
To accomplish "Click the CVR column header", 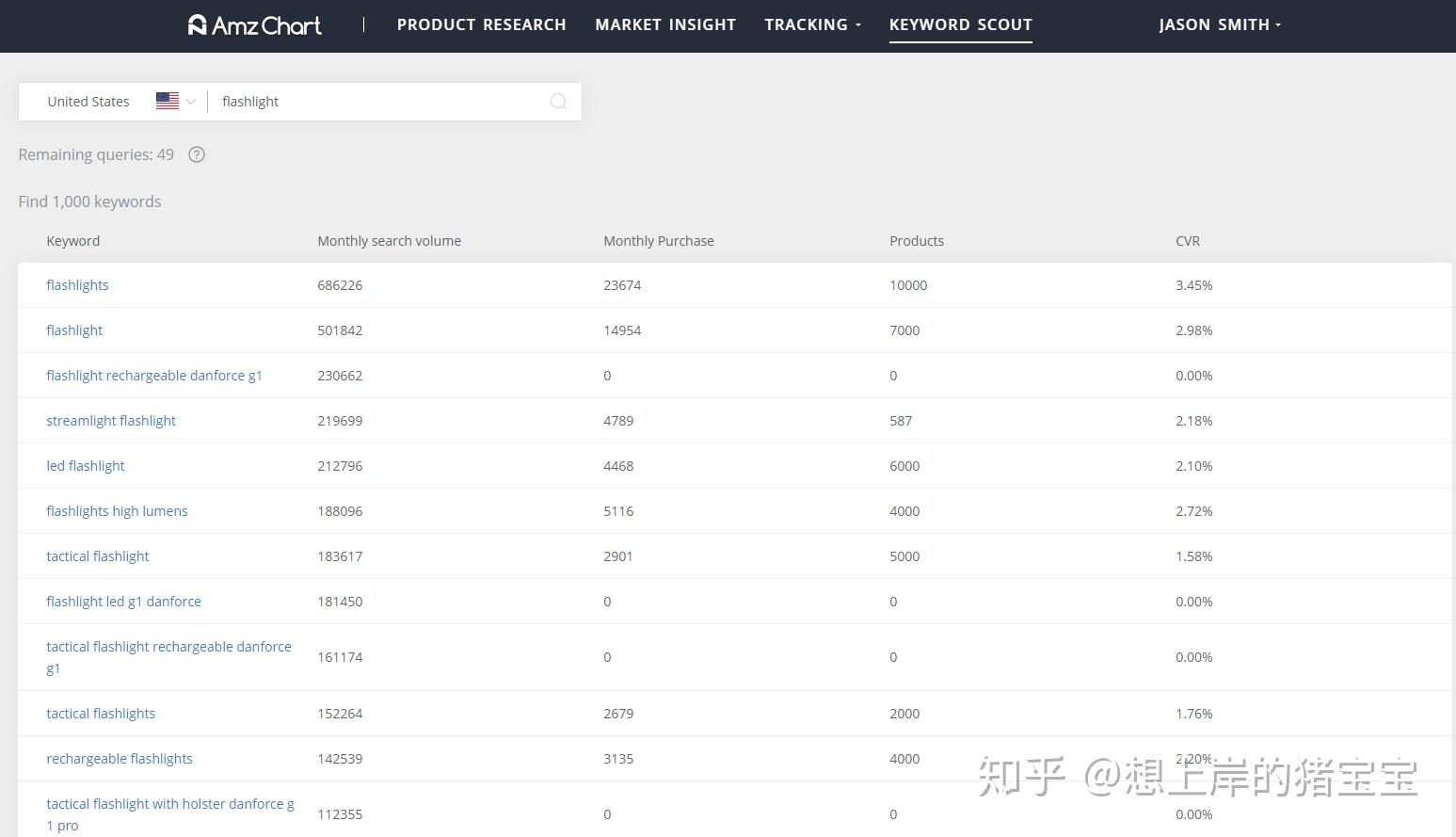I will pyautogui.click(x=1188, y=241).
